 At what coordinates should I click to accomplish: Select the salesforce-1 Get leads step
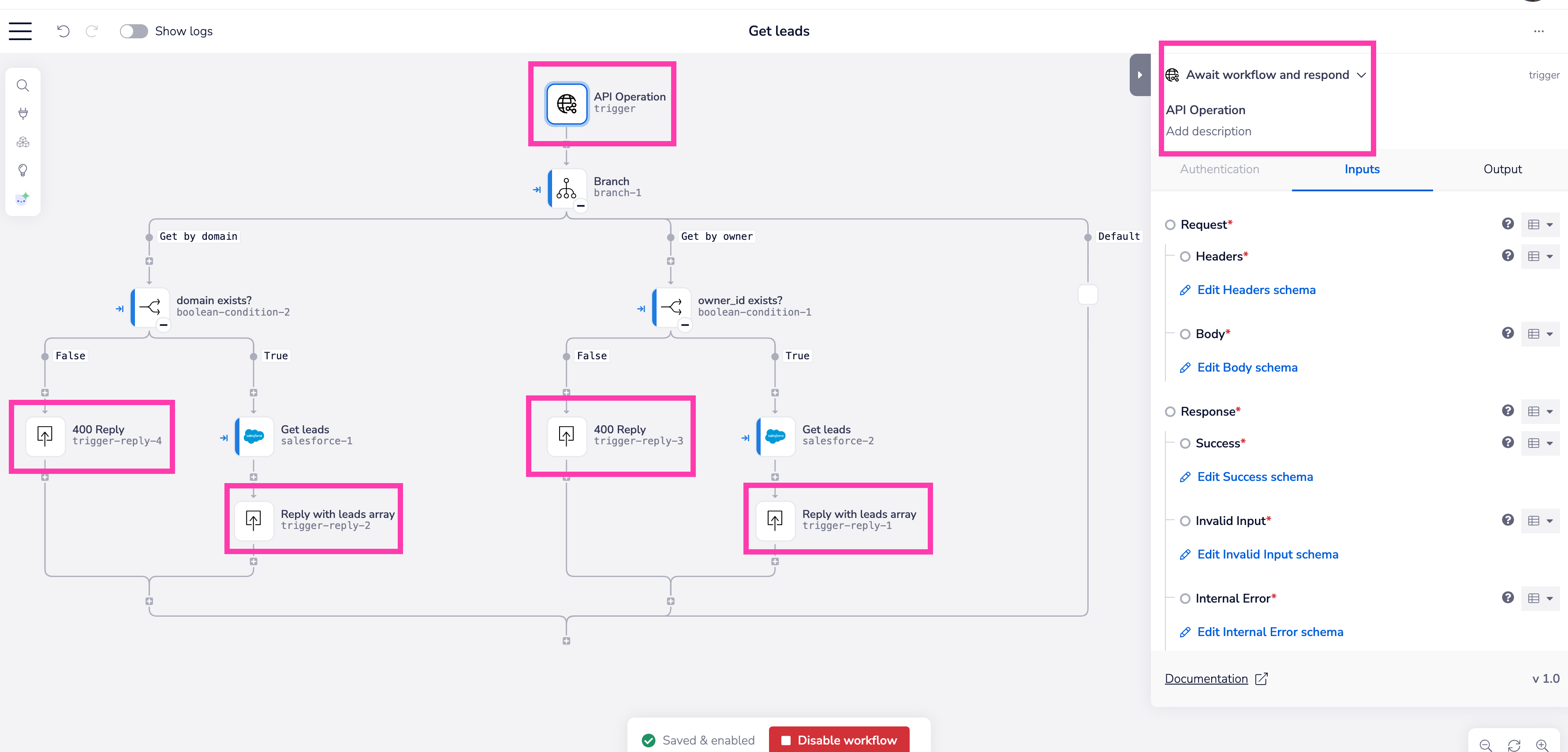[254, 436]
